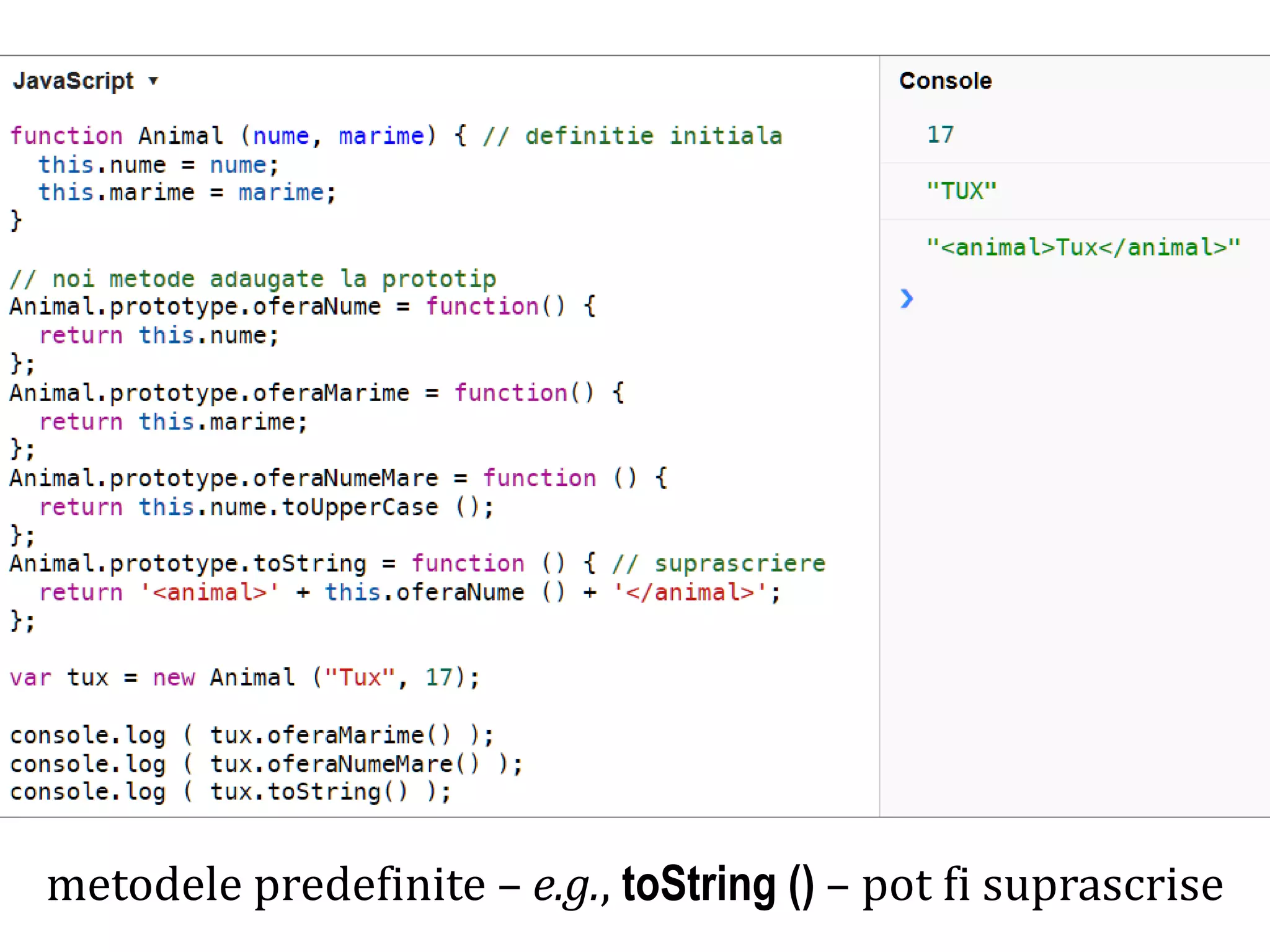The height and width of the screenshot is (952, 1270).
Task: Click console.log tux.oferaMarime() line
Action: pos(252,736)
